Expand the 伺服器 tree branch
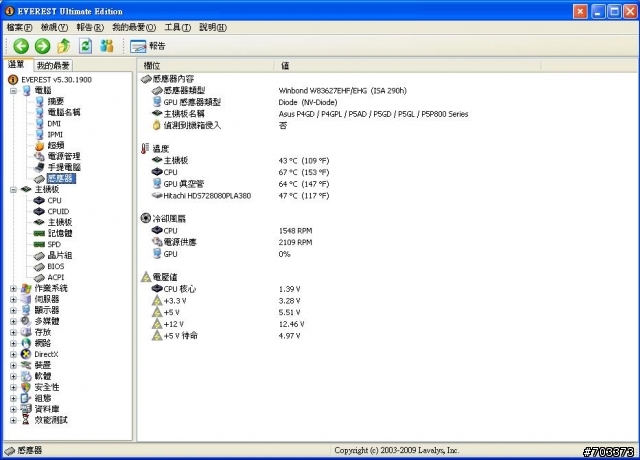This screenshot has height=460, width=640. point(13,300)
